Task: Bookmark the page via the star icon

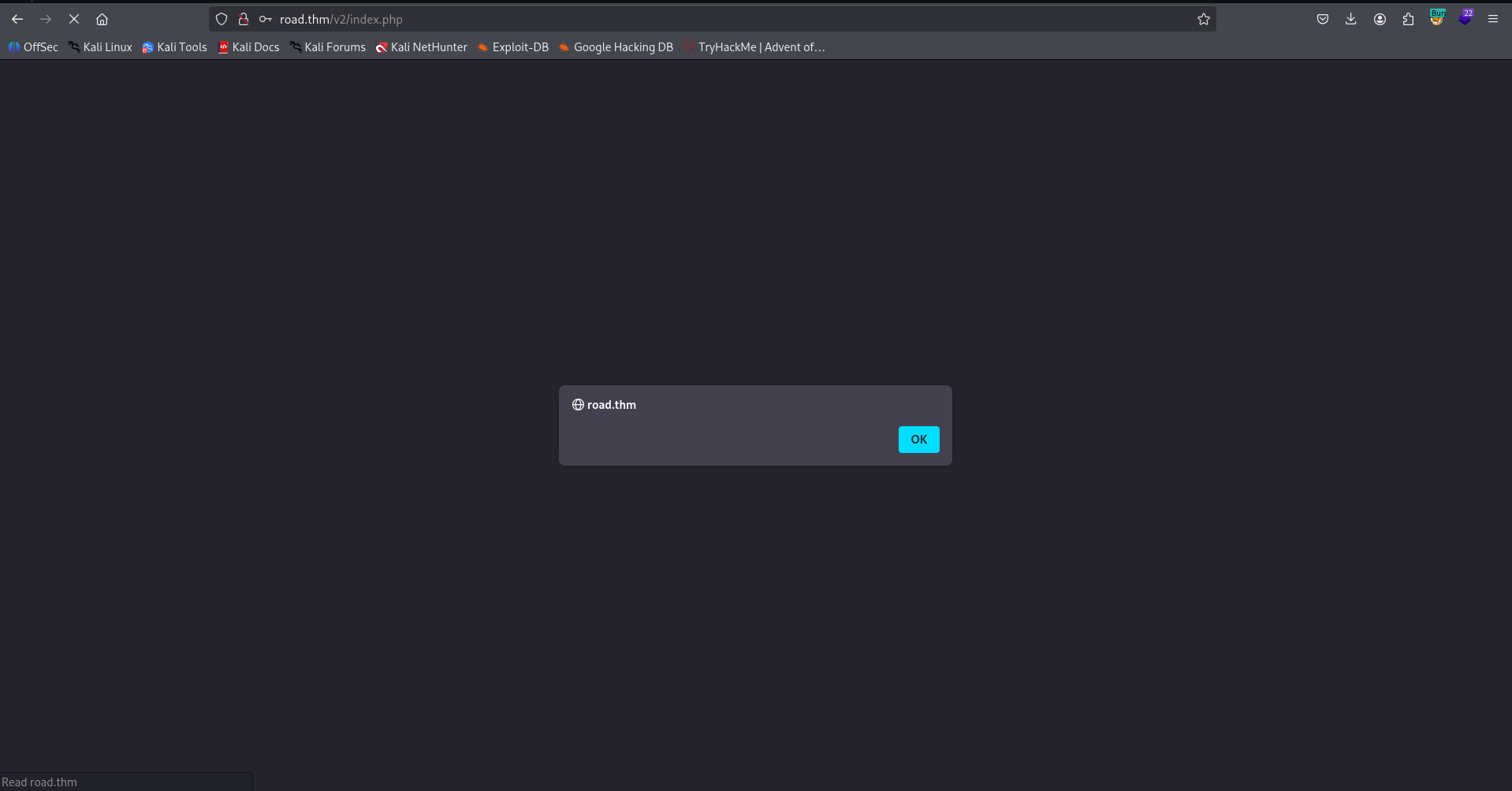Action: [1203, 19]
